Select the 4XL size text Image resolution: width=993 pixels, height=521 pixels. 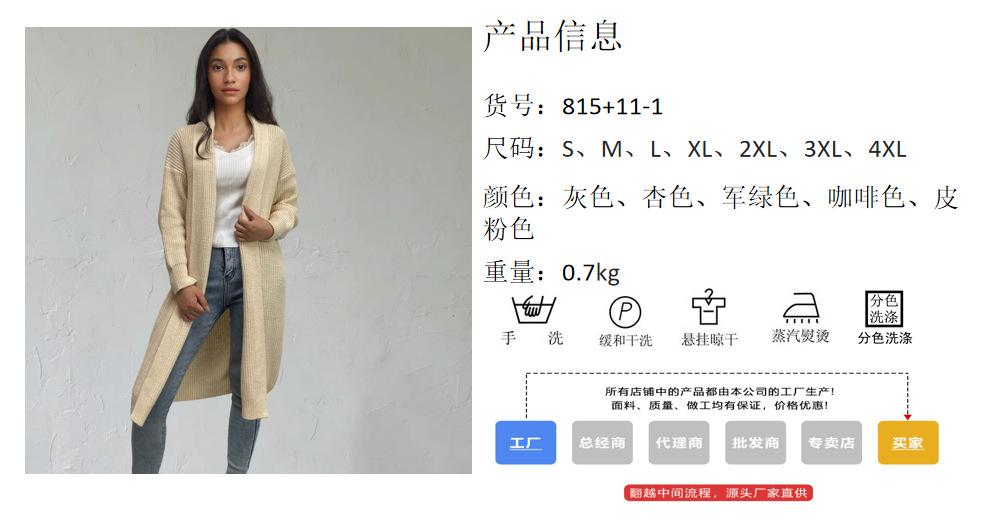tap(887, 149)
